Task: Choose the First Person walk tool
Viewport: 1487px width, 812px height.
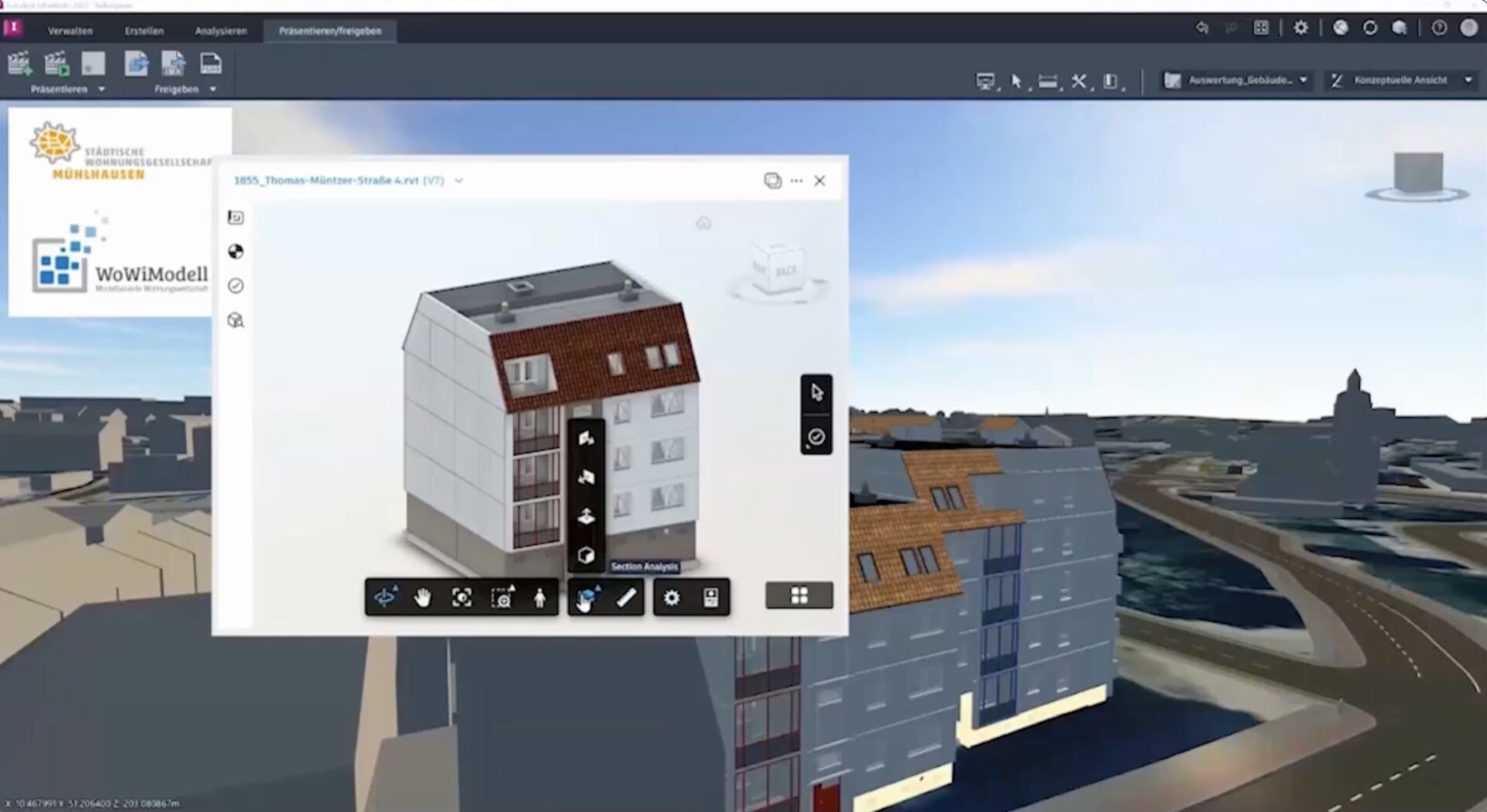Action: [540, 597]
